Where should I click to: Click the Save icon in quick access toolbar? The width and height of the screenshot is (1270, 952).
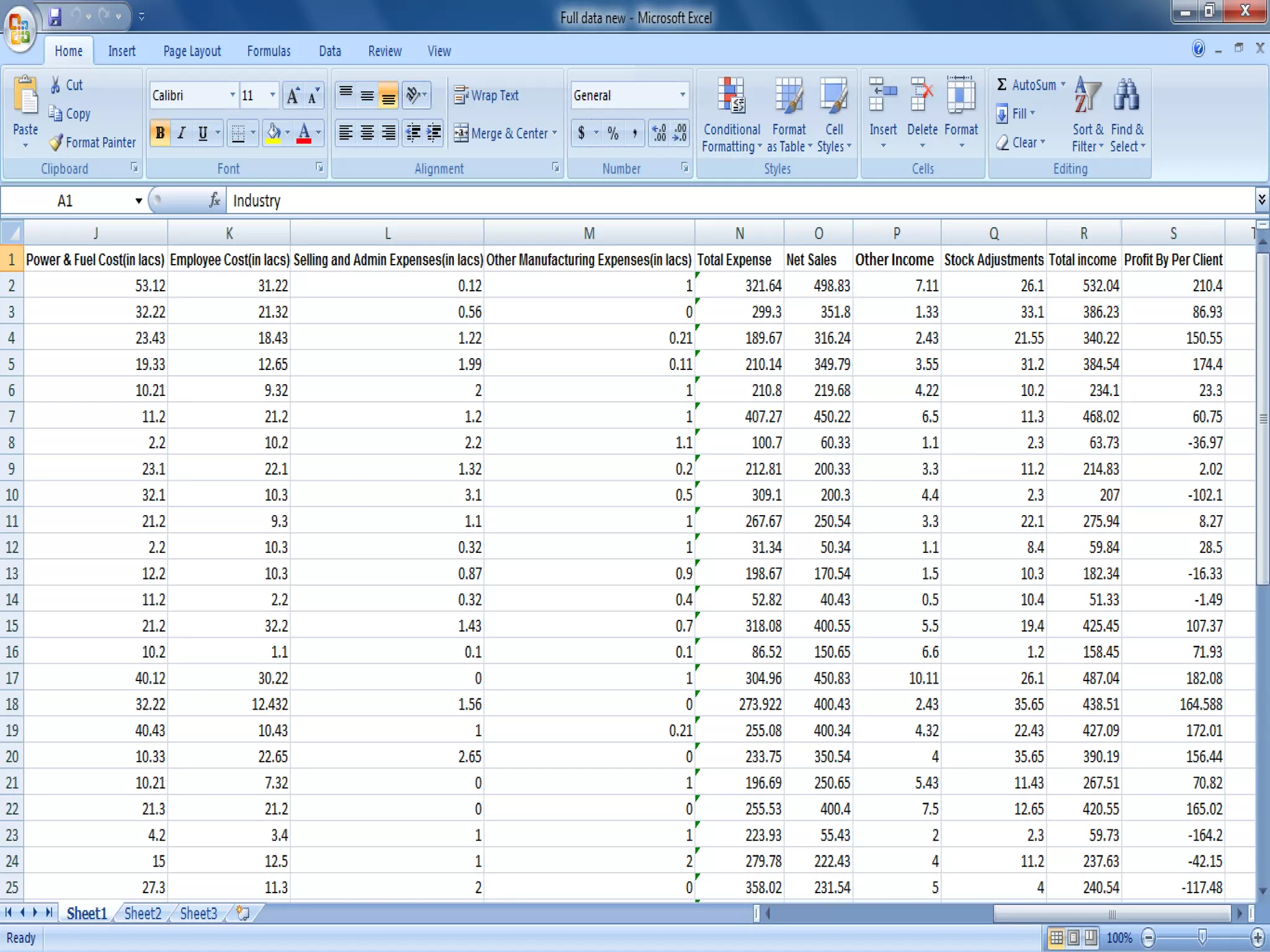click(x=55, y=17)
